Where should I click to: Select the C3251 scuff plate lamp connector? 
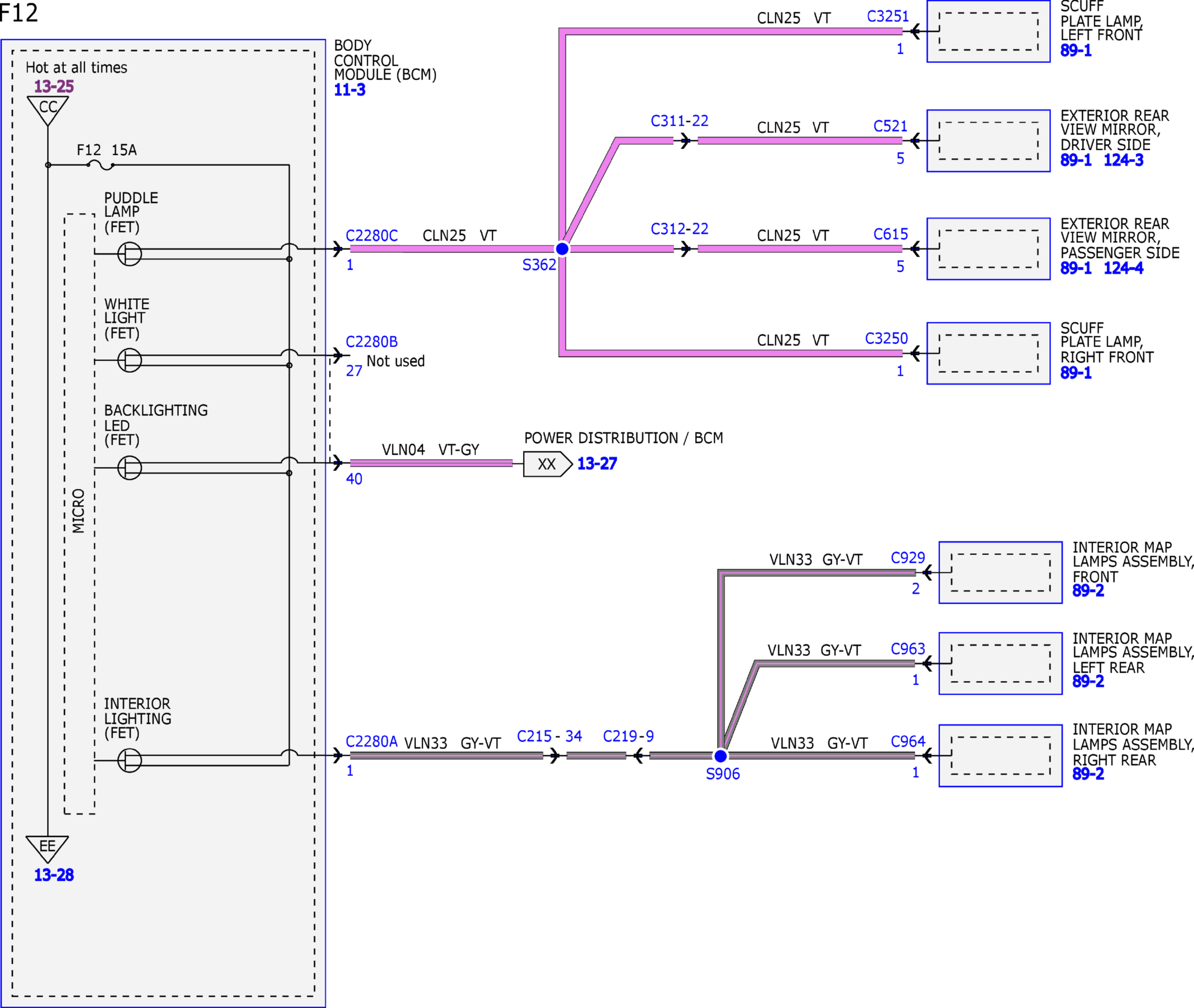coord(888,16)
